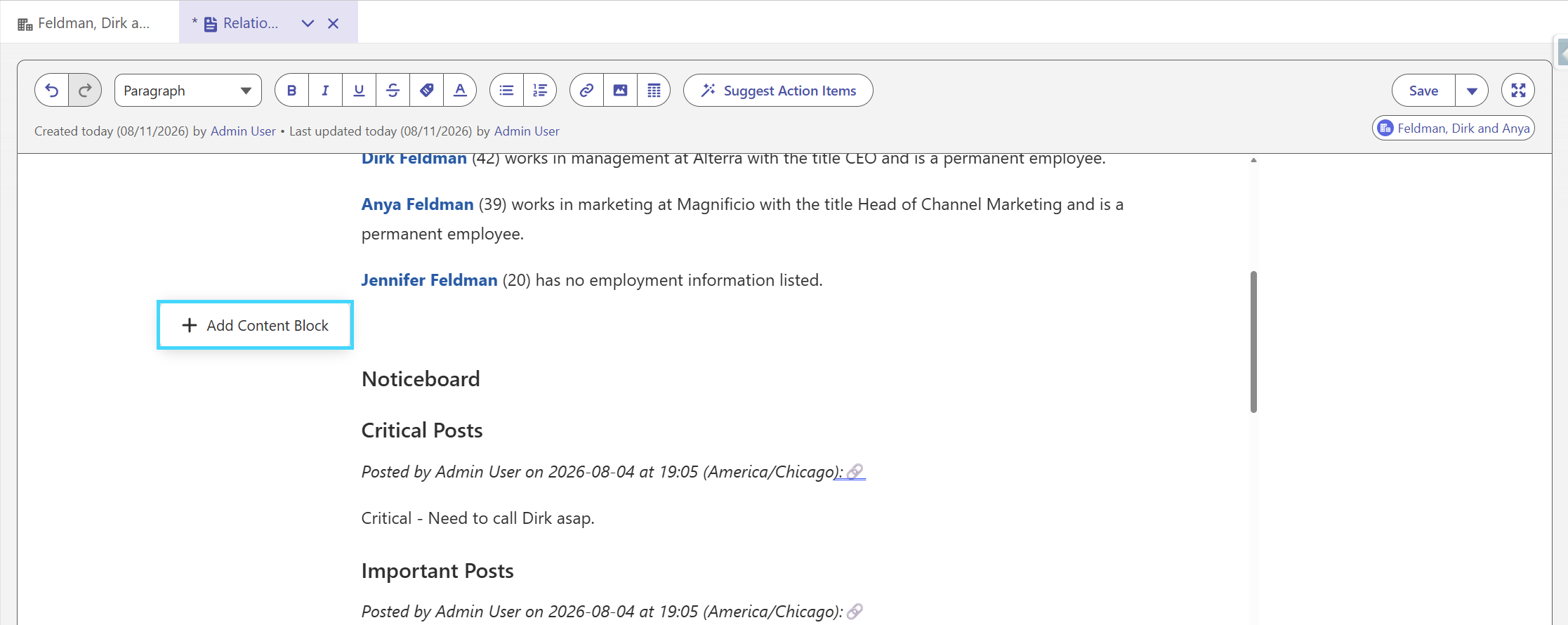Toggle italic formatting
Image resolution: width=1568 pixels, height=625 pixels.
click(325, 91)
